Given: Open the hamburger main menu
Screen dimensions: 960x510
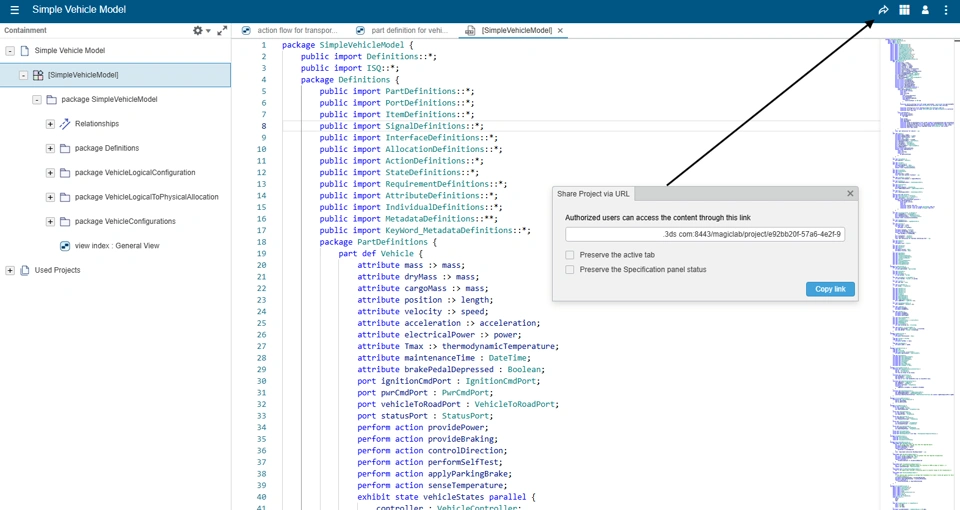Looking at the screenshot, I should pyautogui.click(x=15, y=10).
